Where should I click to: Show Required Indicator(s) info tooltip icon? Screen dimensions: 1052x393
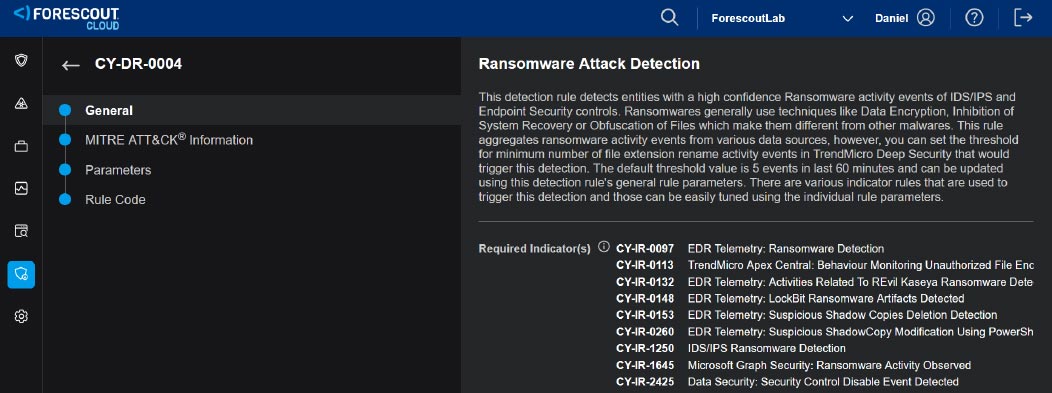(604, 246)
